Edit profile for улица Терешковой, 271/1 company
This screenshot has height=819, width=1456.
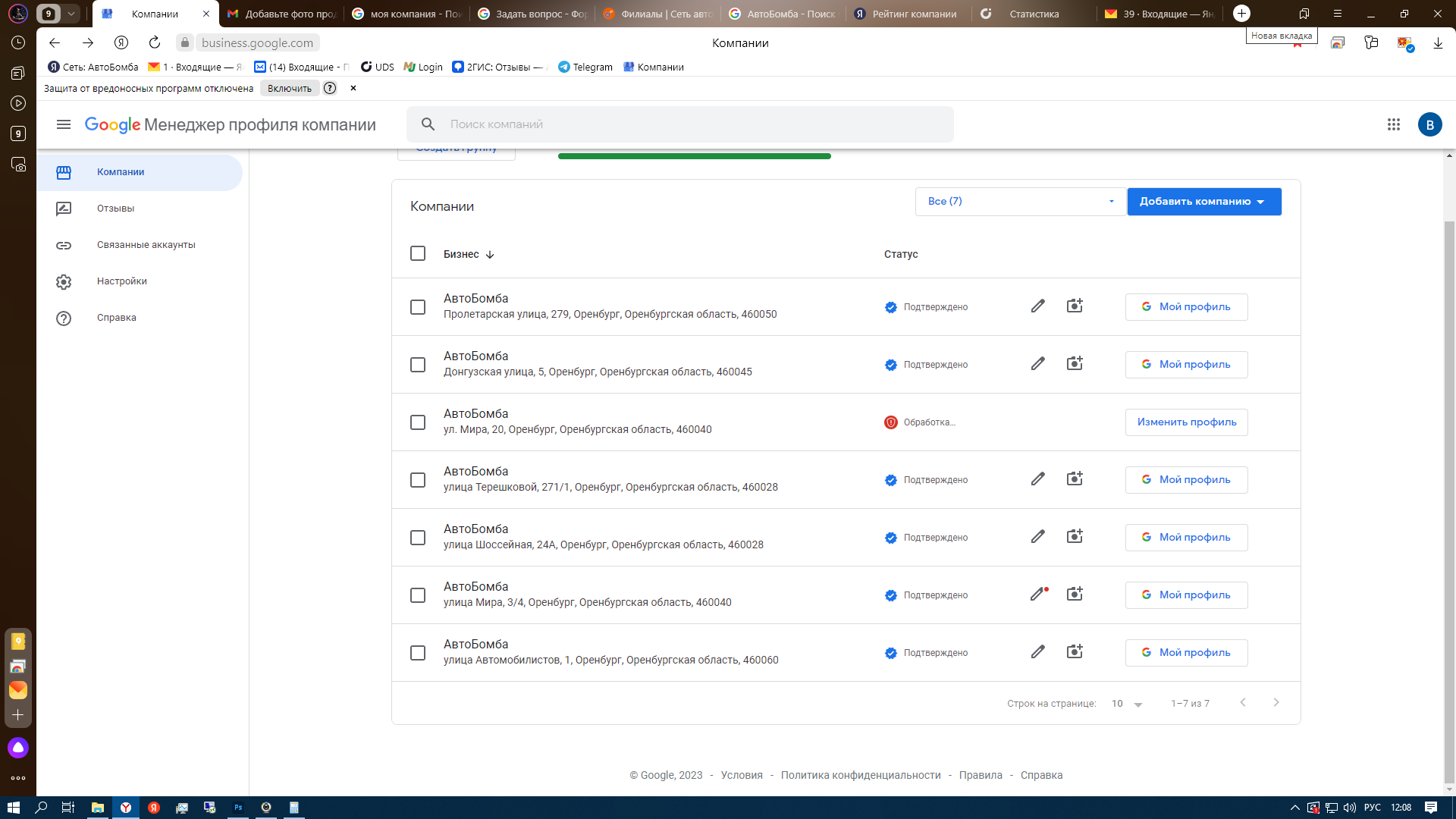point(1038,479)
